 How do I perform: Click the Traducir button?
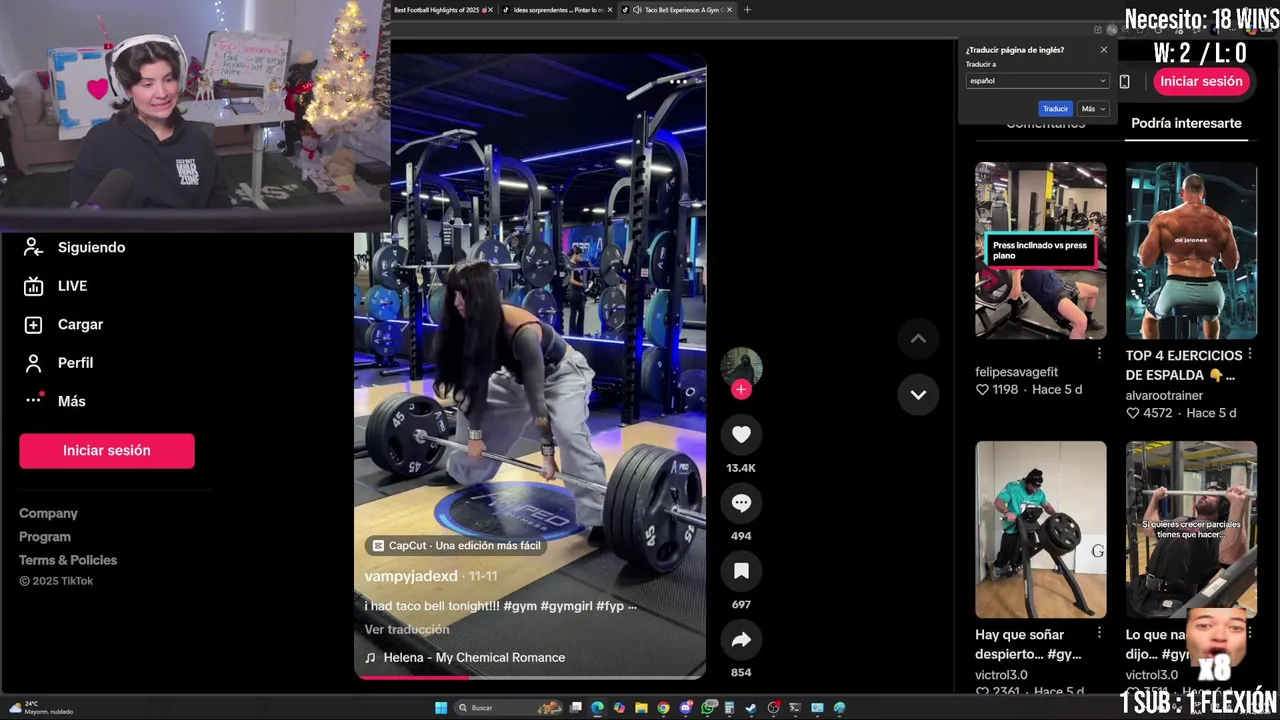point(1055,109)
